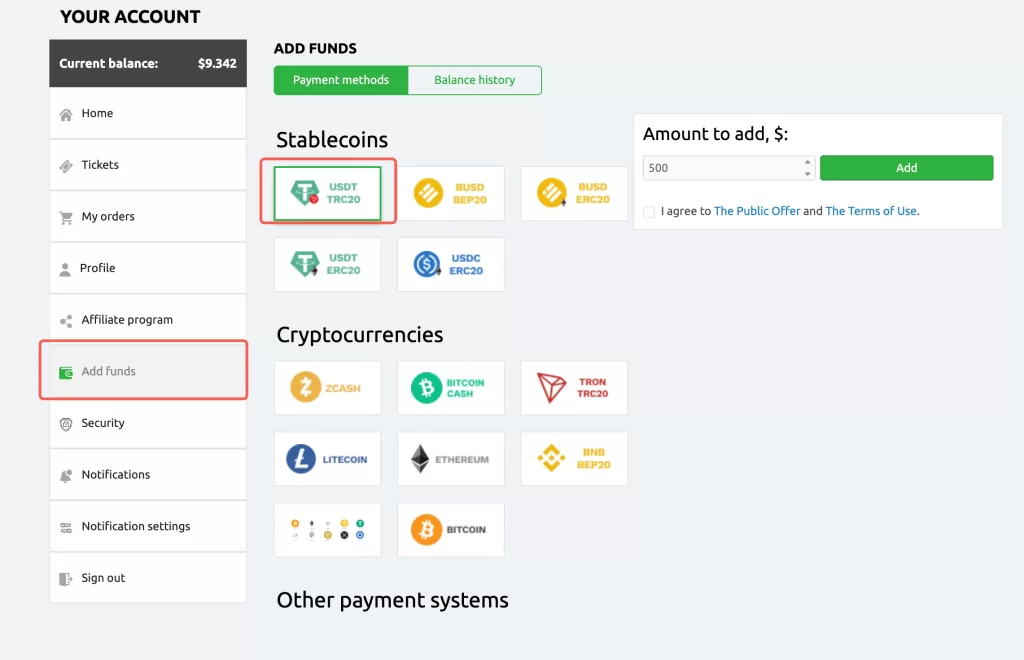Choose Bitcoin Cash payment method

(451, 388)
